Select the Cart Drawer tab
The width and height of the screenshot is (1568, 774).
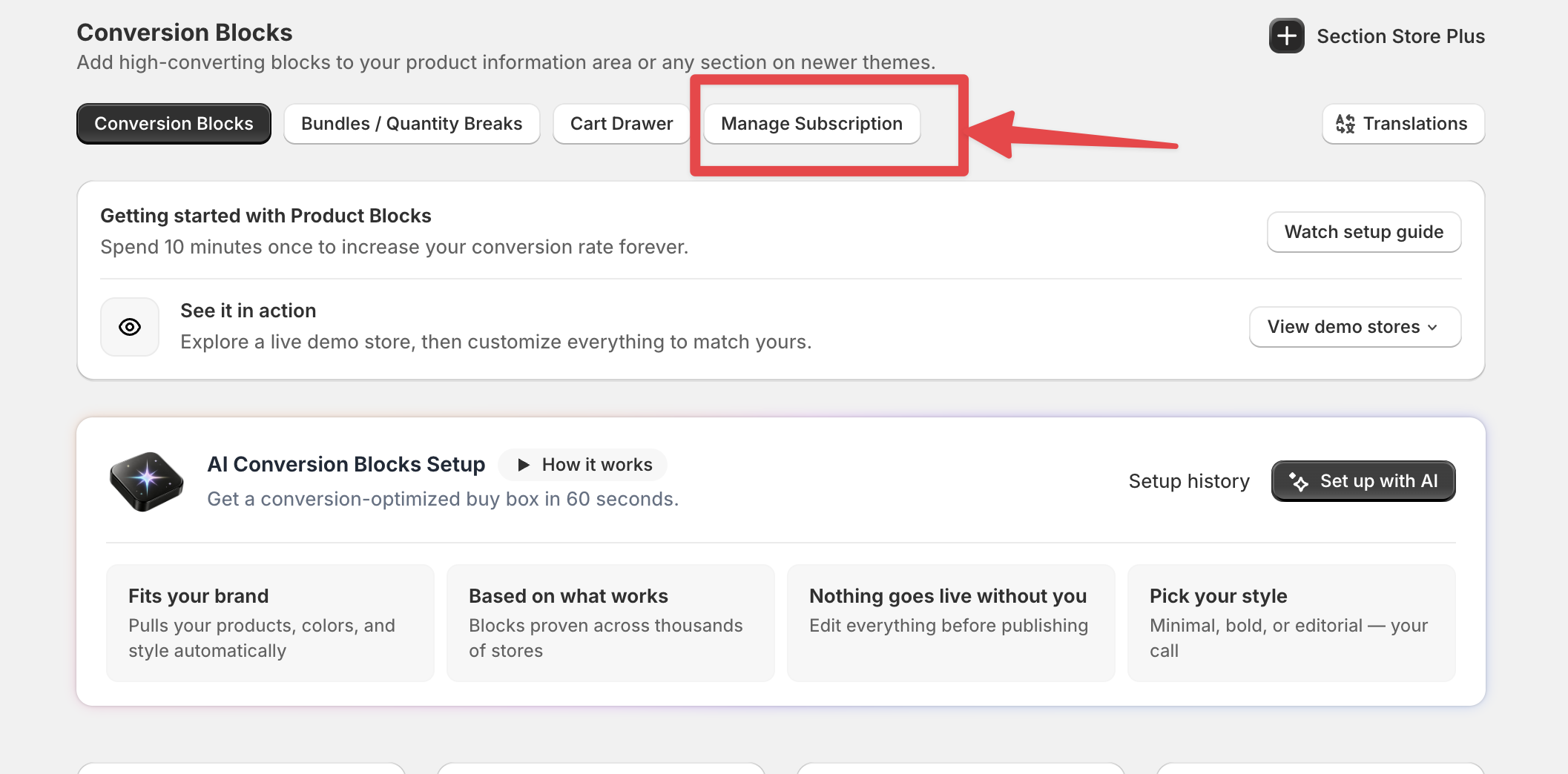[622, 124]
